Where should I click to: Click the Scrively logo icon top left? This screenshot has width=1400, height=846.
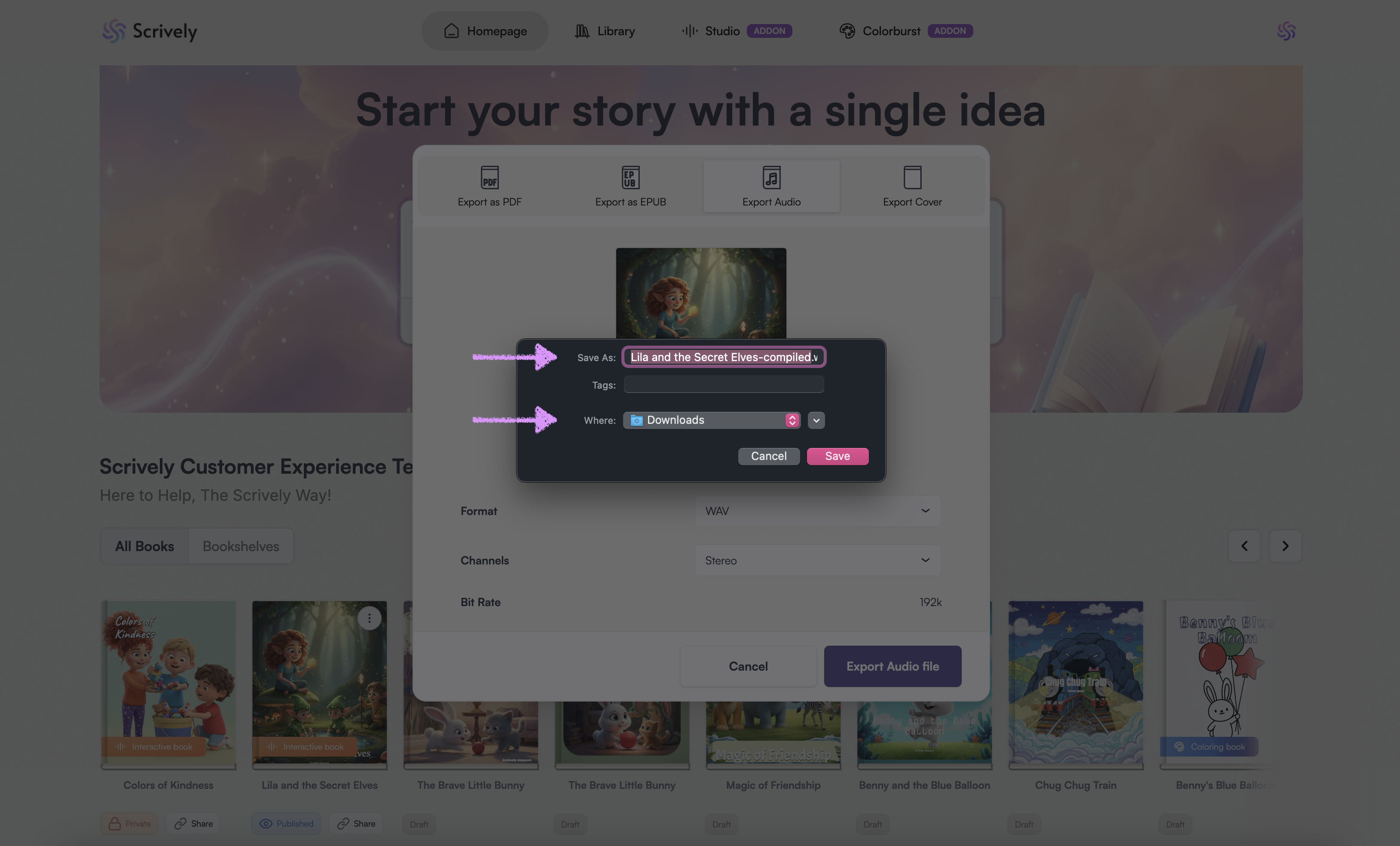pyautogui.click(x=113, y=31)
